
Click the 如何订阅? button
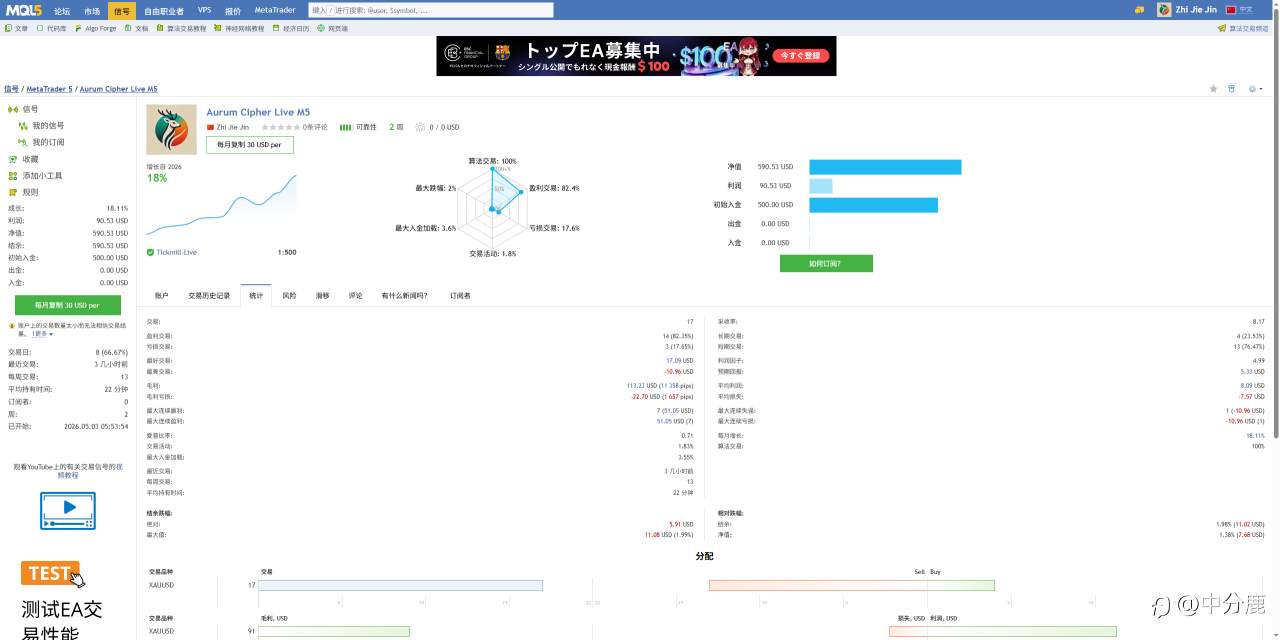pyautogui.click(x=826, y=263)
